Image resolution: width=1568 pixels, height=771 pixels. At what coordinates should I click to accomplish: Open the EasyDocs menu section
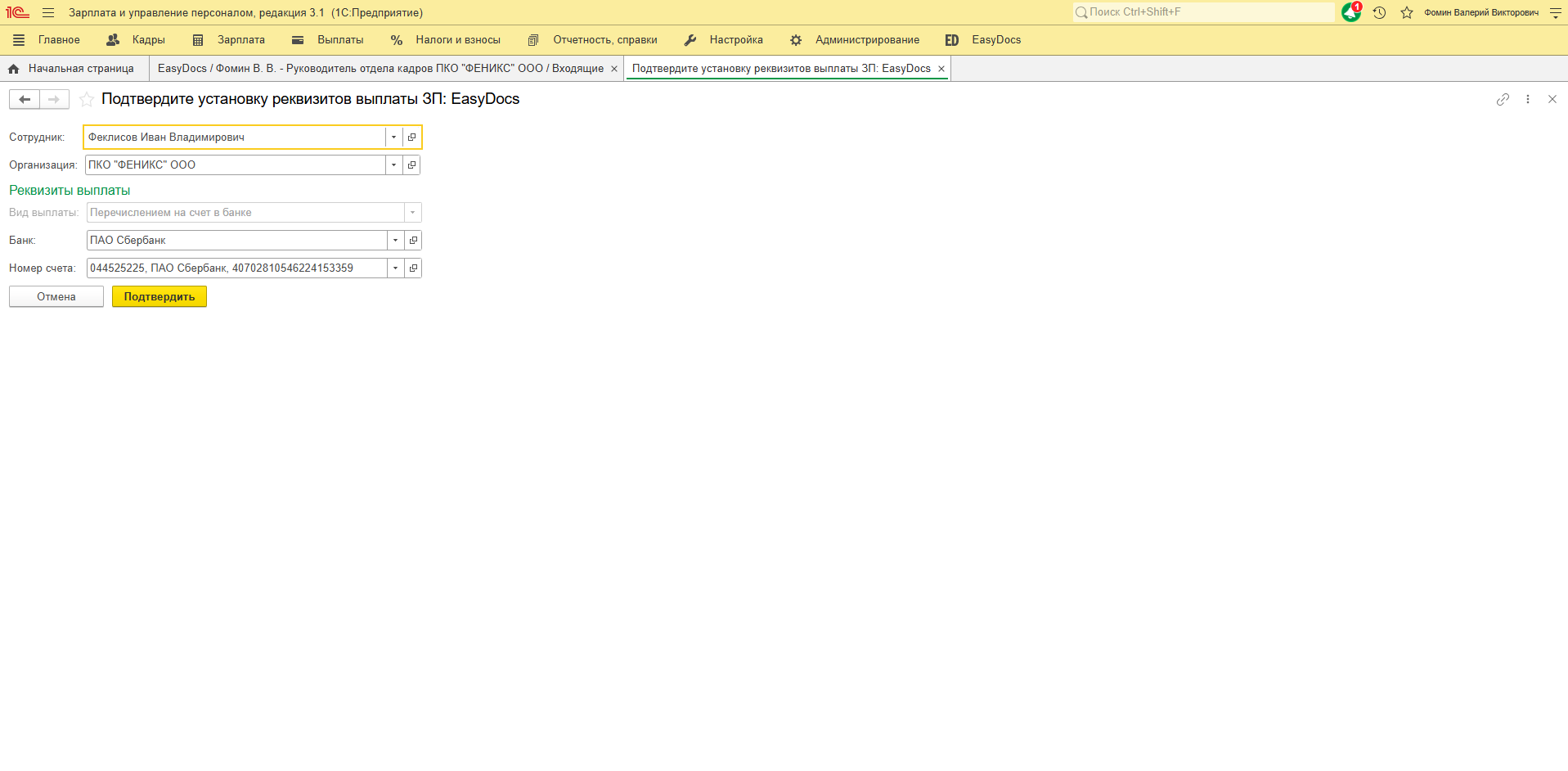pos(995,40)
